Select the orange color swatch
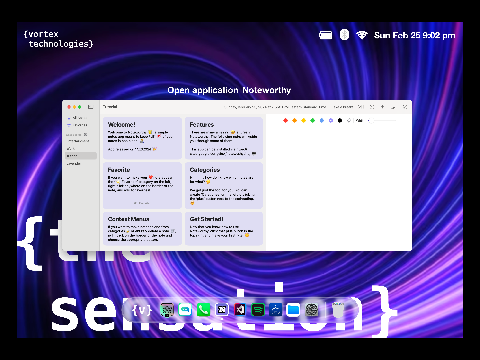This screenshot has height=360, width=480. tap(294, 120)
